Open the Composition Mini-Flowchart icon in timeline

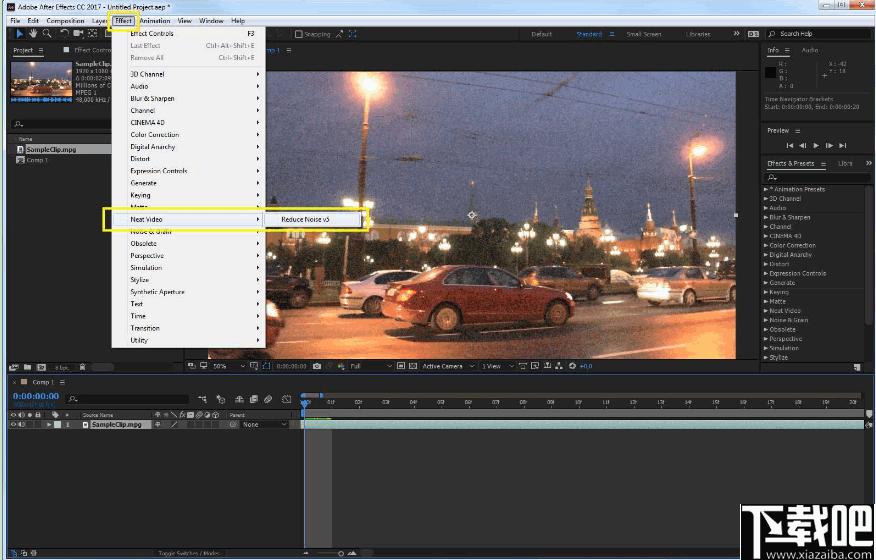tap(203, 399)
